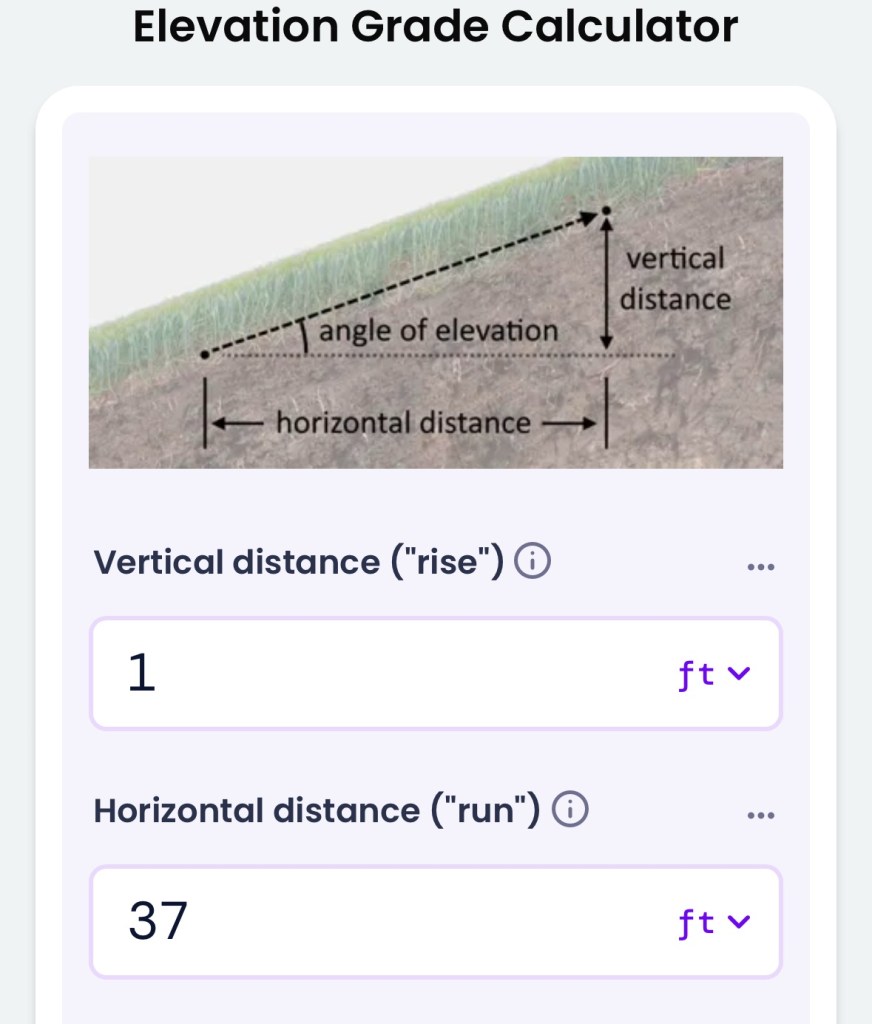Click the vertical double-headed arrow in diagram

[x=606, y=285]
